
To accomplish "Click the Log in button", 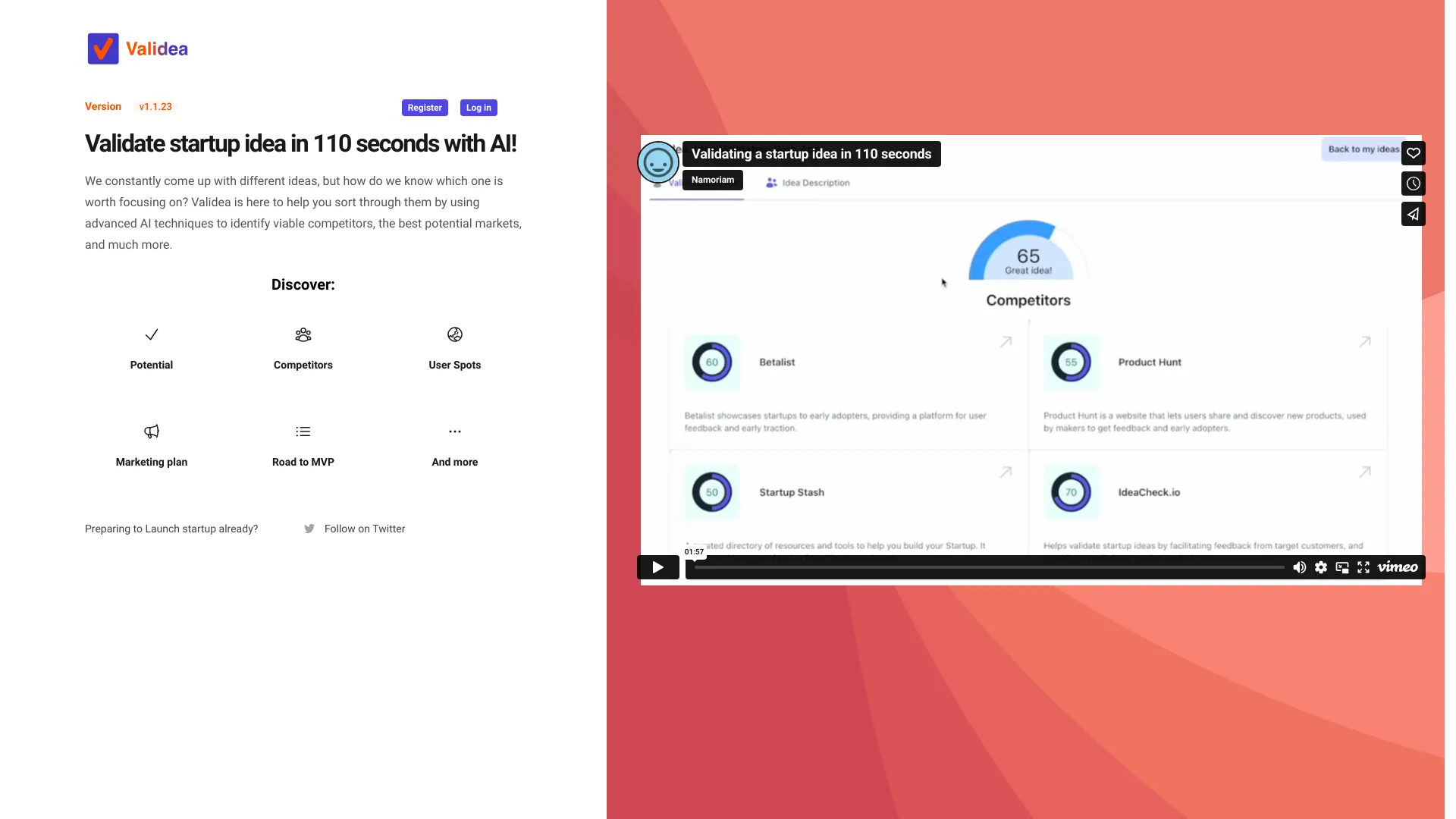I will click(x=478, y=107).
